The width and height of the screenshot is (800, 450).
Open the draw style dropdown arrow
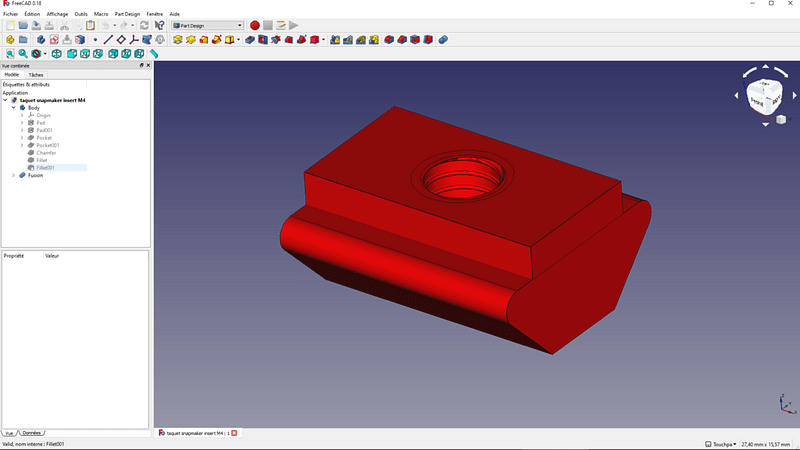(45, 54)
